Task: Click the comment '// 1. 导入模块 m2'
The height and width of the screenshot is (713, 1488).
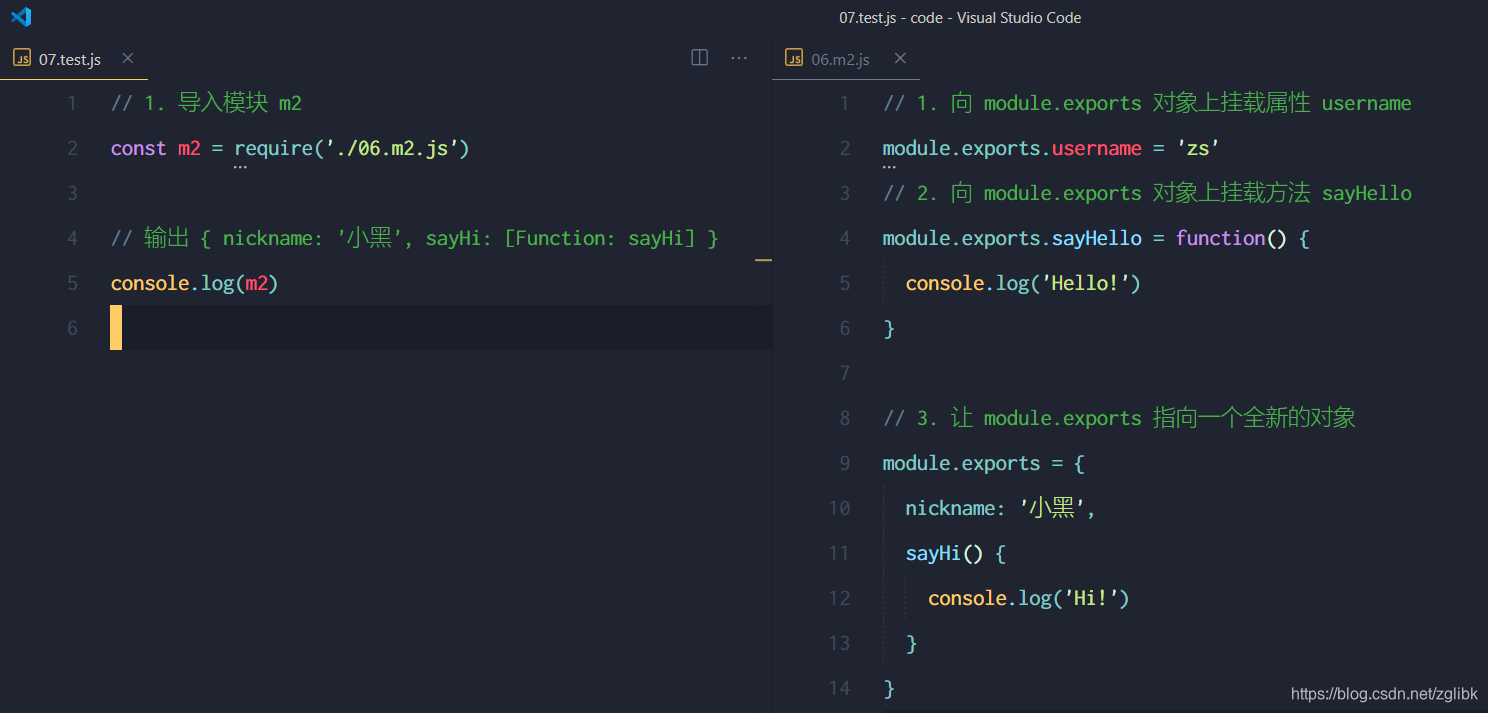Action: coord(206,103)
